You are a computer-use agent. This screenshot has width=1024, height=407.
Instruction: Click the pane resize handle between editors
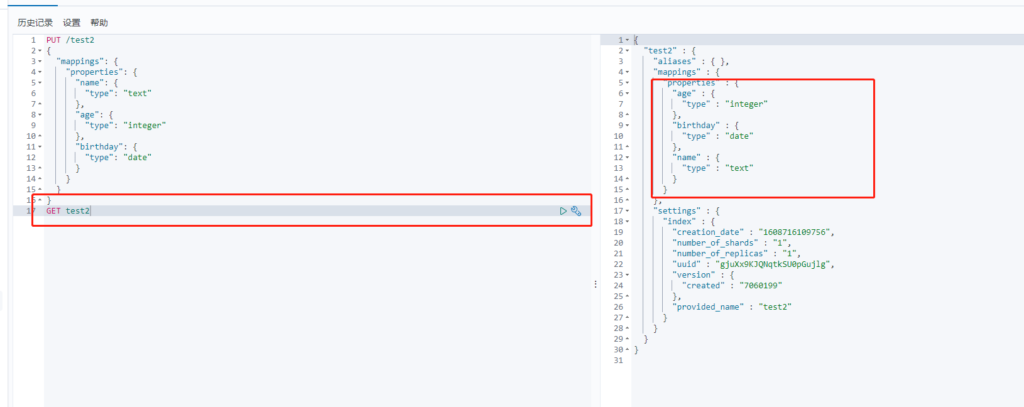596,284
